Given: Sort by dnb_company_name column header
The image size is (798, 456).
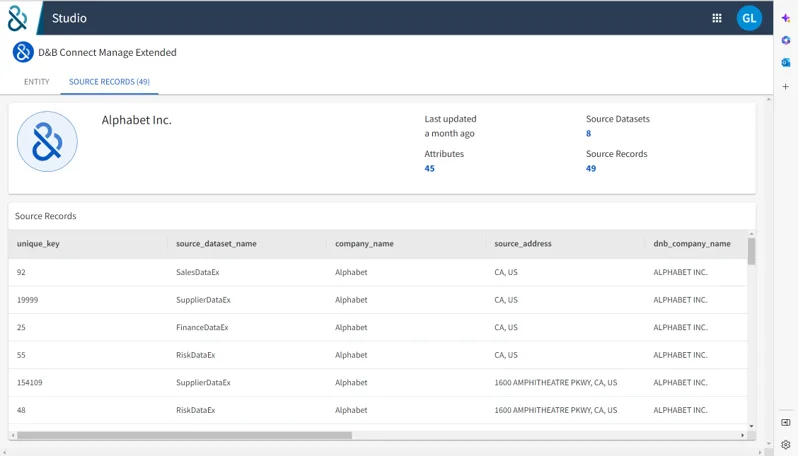Looking at the screenshot, I should click(692, 244).
